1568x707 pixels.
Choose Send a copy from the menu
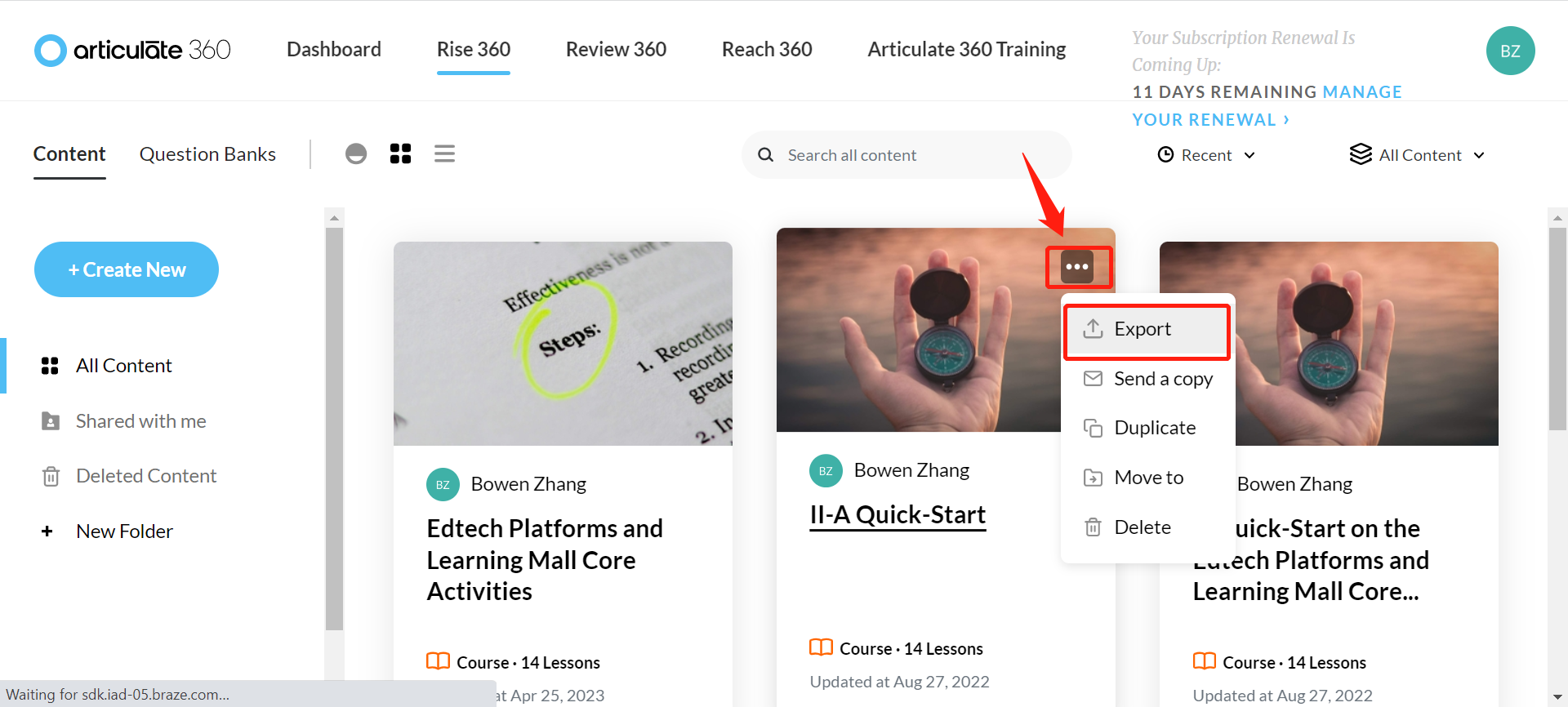[x=1147, y=379]
